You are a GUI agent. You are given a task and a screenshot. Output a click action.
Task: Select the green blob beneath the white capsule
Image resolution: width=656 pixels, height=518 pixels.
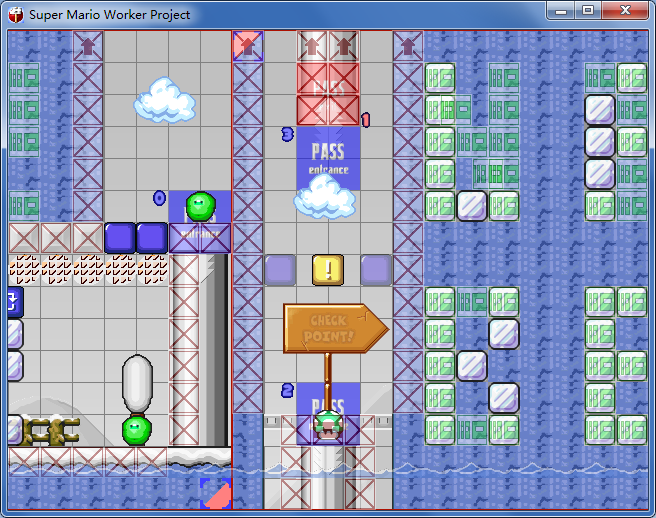coord(136,431)
